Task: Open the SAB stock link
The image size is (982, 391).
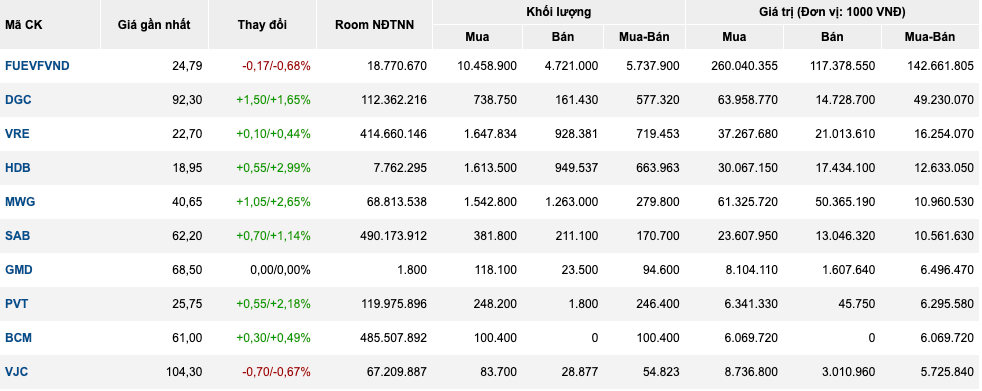Action: tap(18, 236)
